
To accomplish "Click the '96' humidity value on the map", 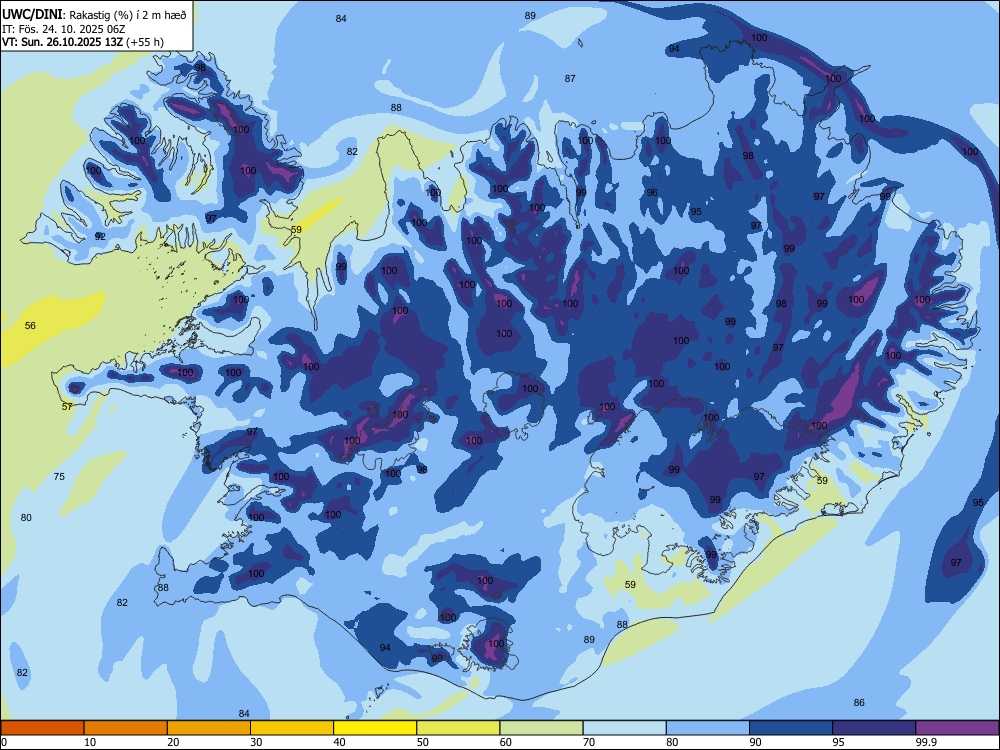I will pos(652,193).
